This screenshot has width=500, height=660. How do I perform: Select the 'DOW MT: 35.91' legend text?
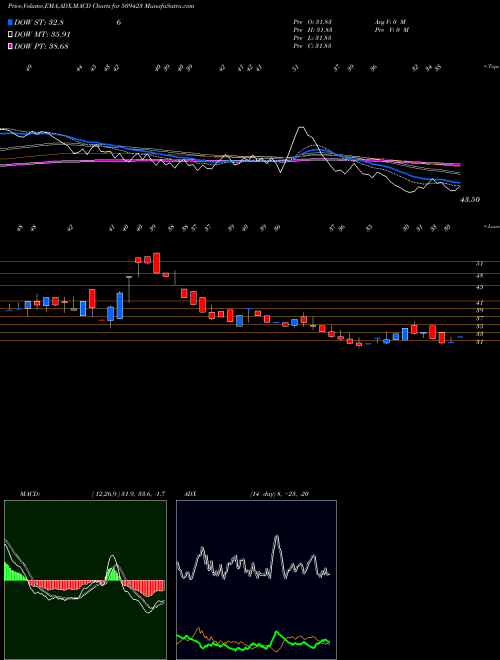click(x=42, y=35)
